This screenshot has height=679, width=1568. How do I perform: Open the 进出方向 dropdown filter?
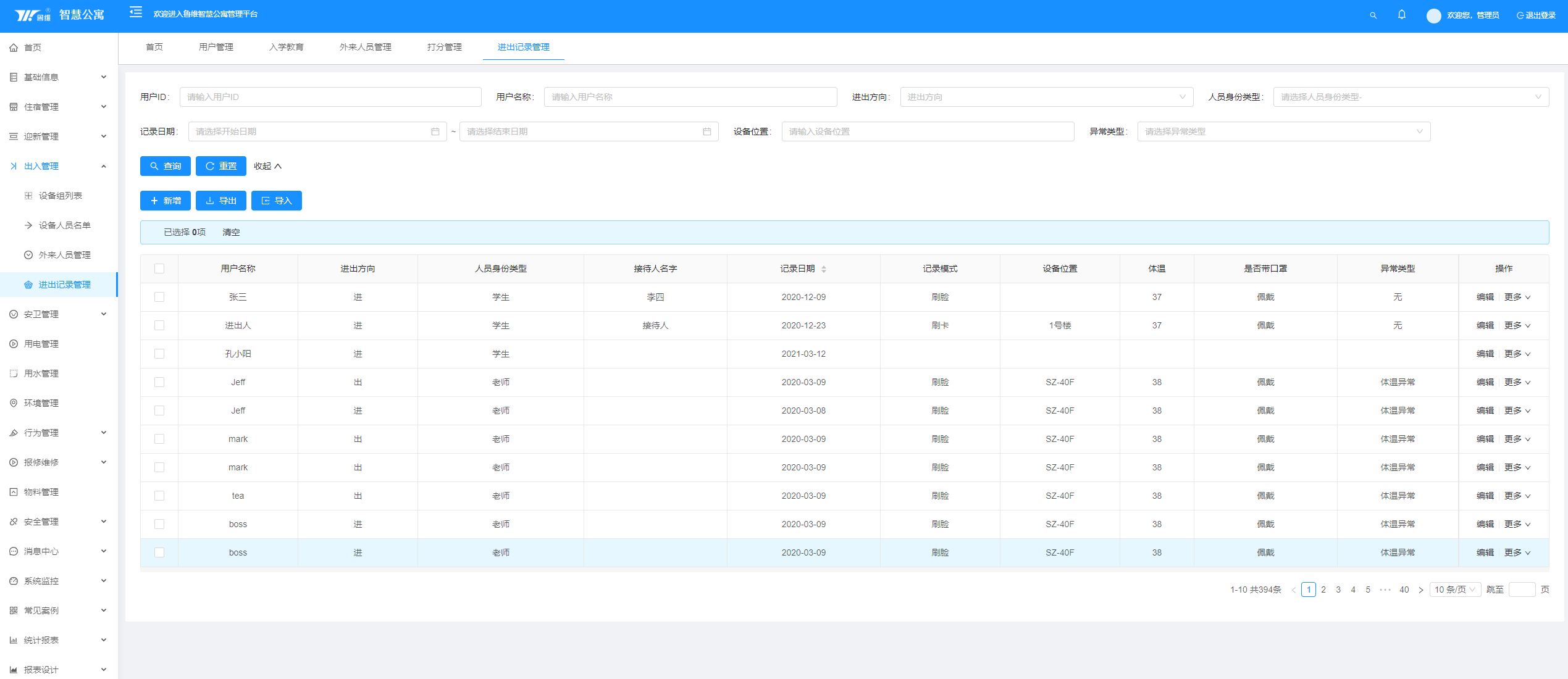[x=1046, y=97]
